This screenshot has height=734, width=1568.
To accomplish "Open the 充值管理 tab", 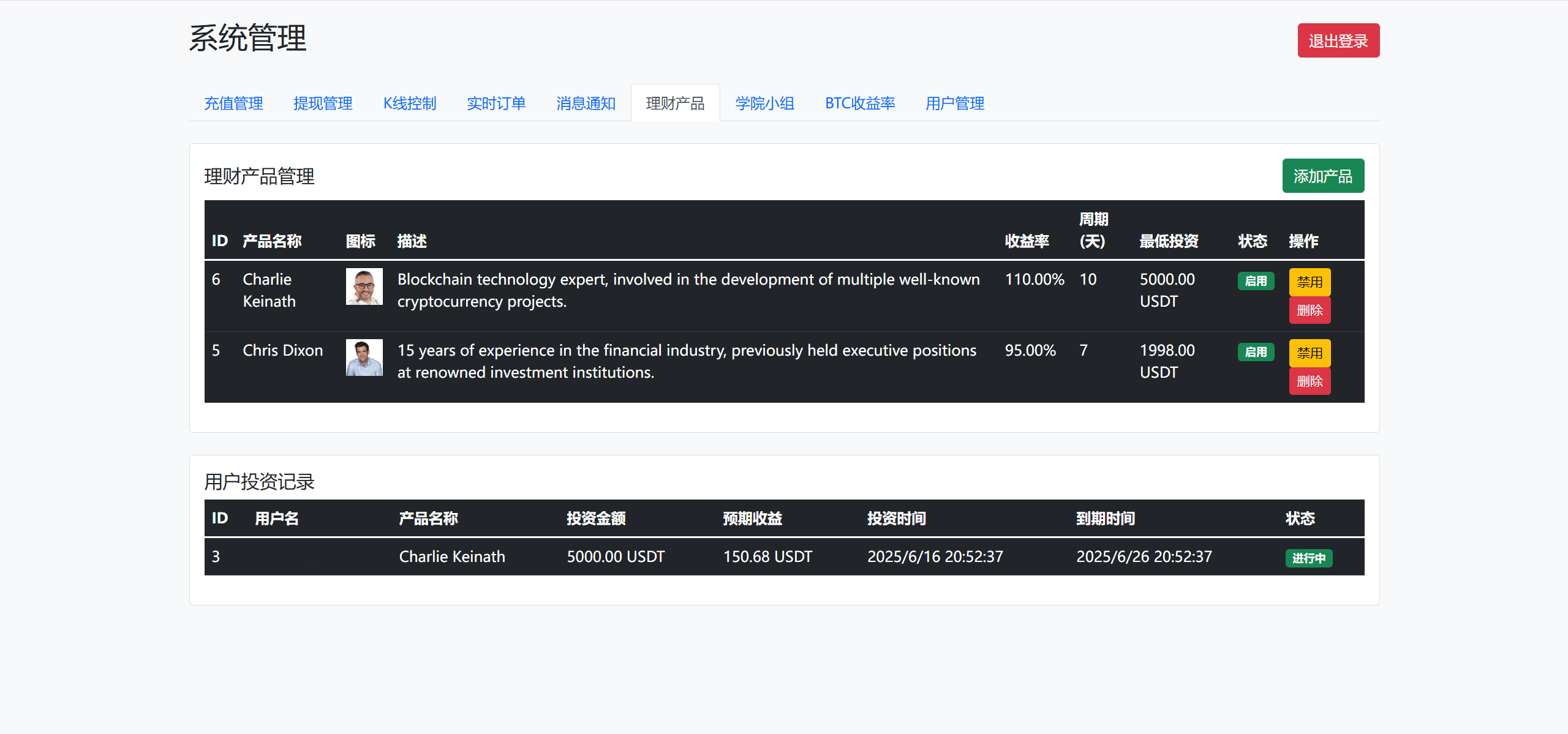I will 233,103.
